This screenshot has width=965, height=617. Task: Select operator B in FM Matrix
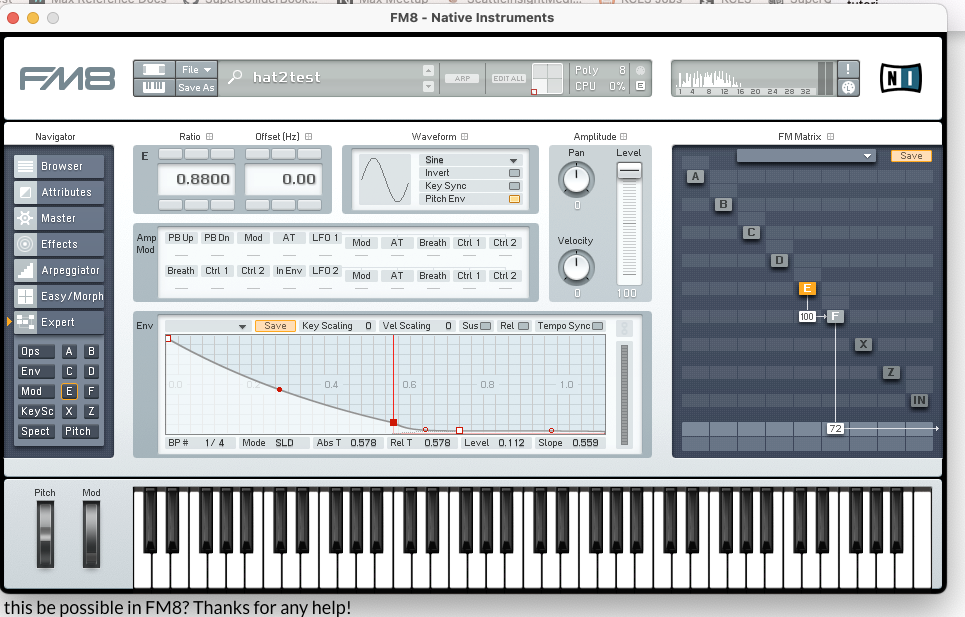point(723,204)
